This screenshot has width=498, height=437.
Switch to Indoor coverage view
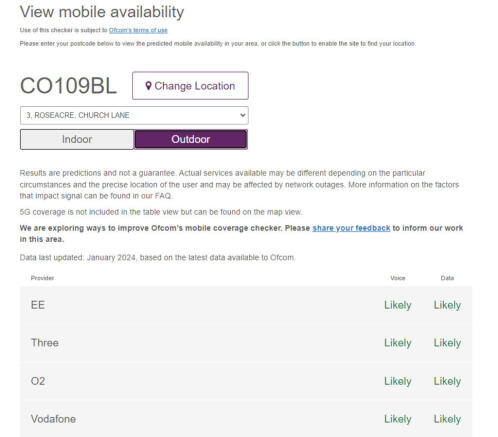(77, 139)
